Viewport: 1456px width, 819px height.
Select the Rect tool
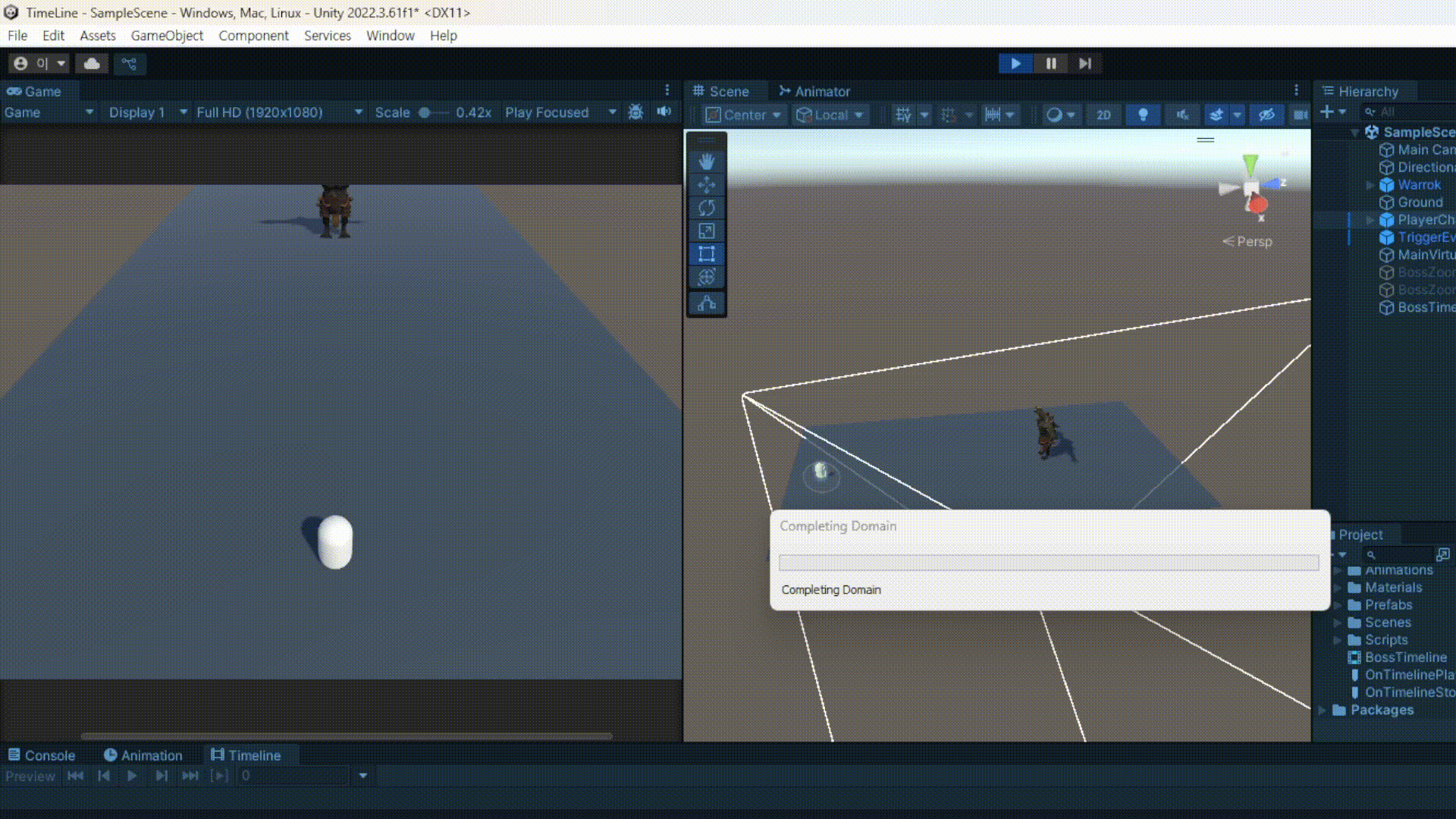(706, 254)
